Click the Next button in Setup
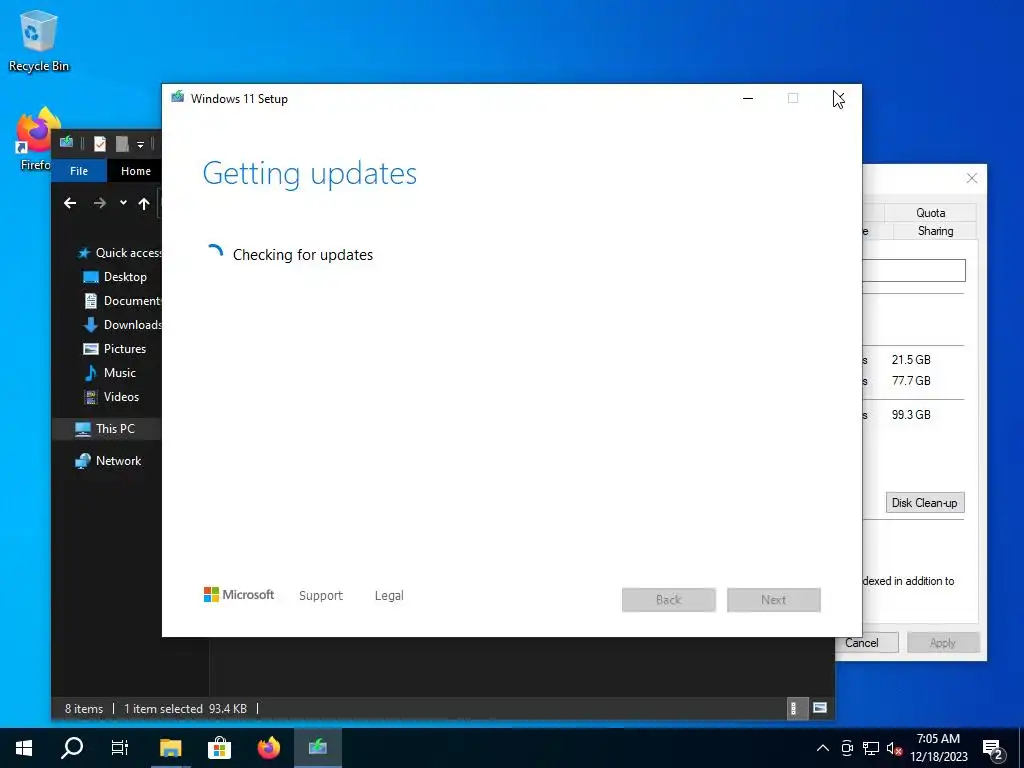Viewport: 1024px width, 768px height. click(x=774, y=600)
